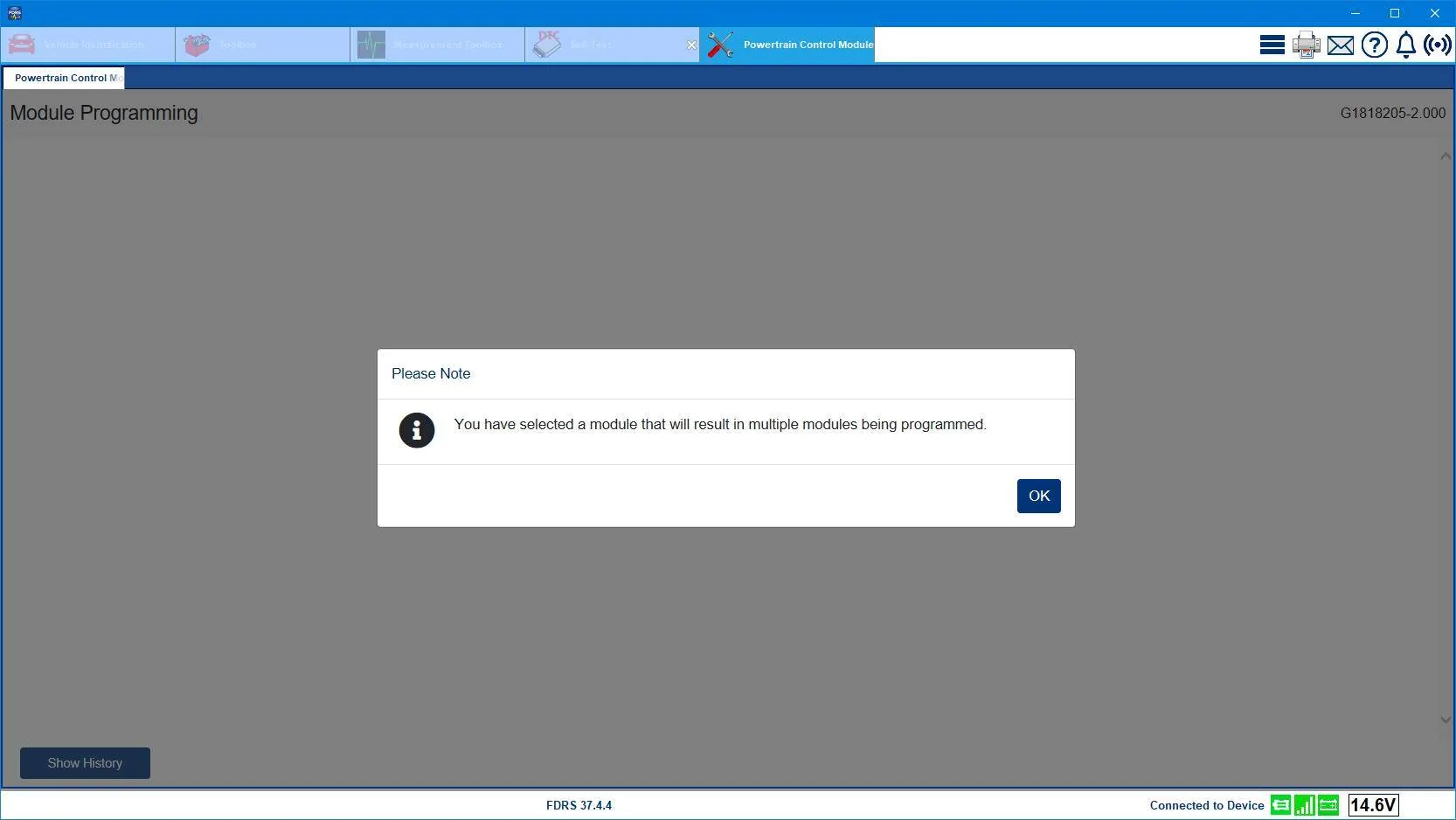Click the printer icon in top toolbar

tap(1306, 45)
